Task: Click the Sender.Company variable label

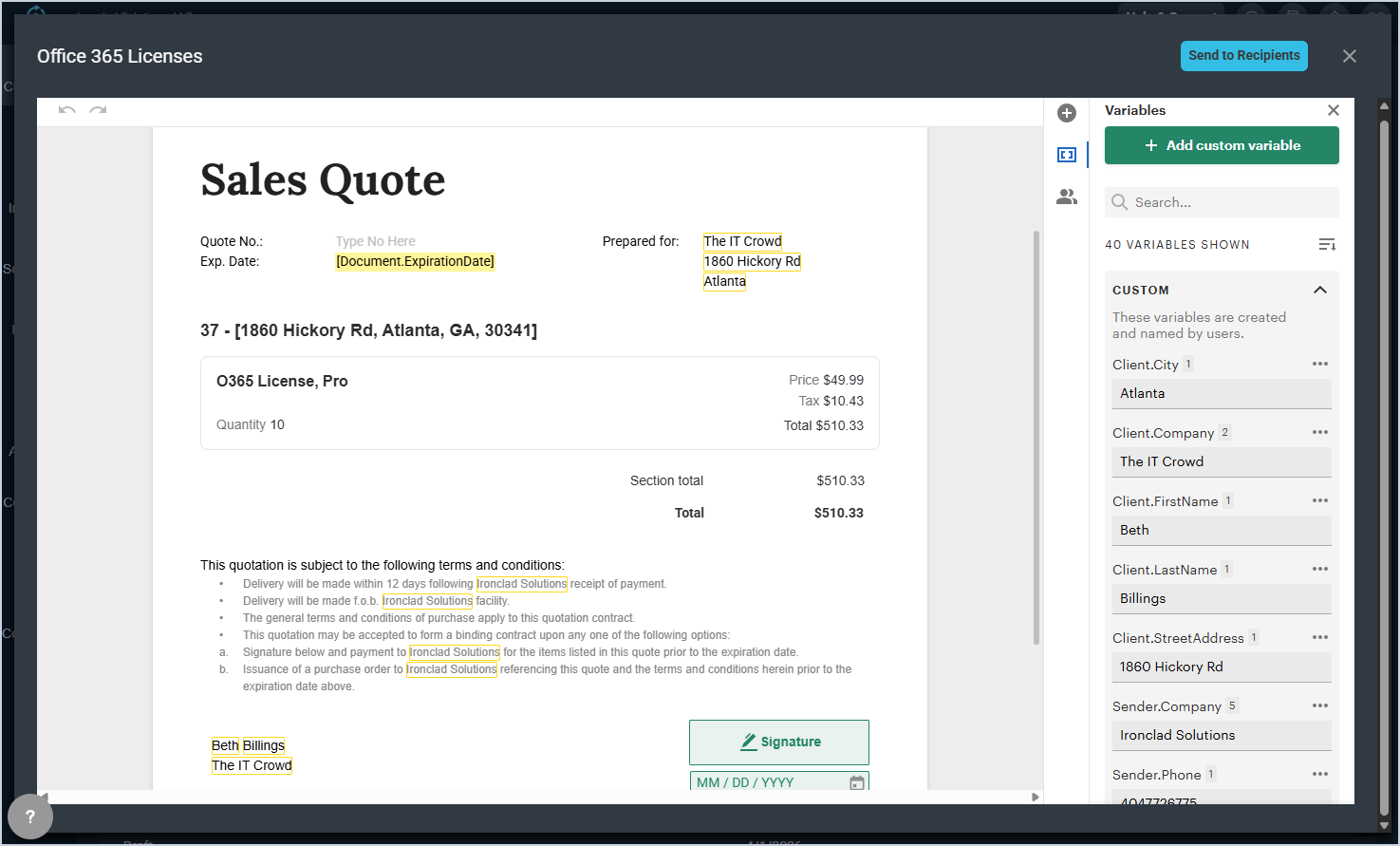Action: tap(1167, 706)
